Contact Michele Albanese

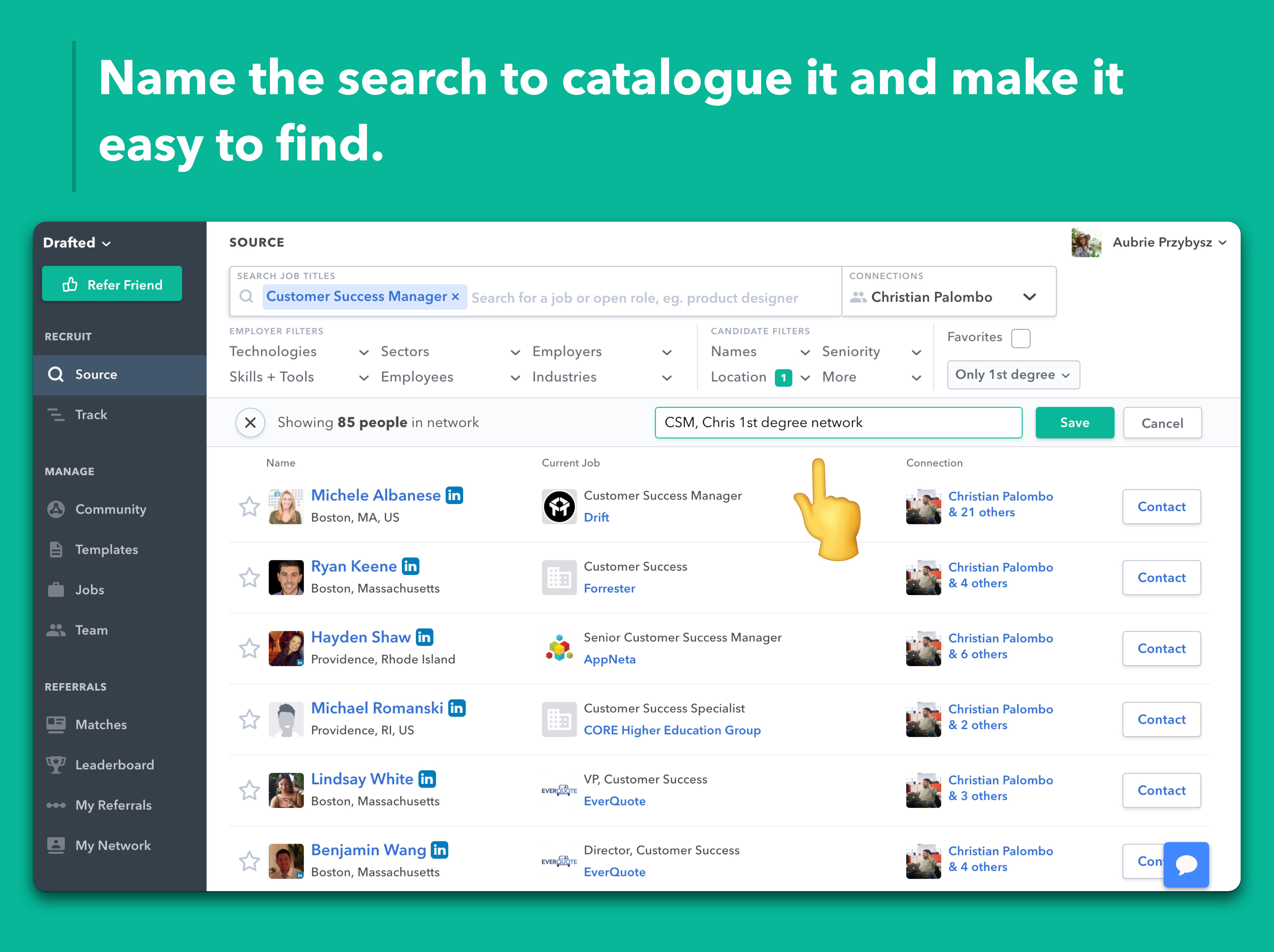[x=1162, y=507]
